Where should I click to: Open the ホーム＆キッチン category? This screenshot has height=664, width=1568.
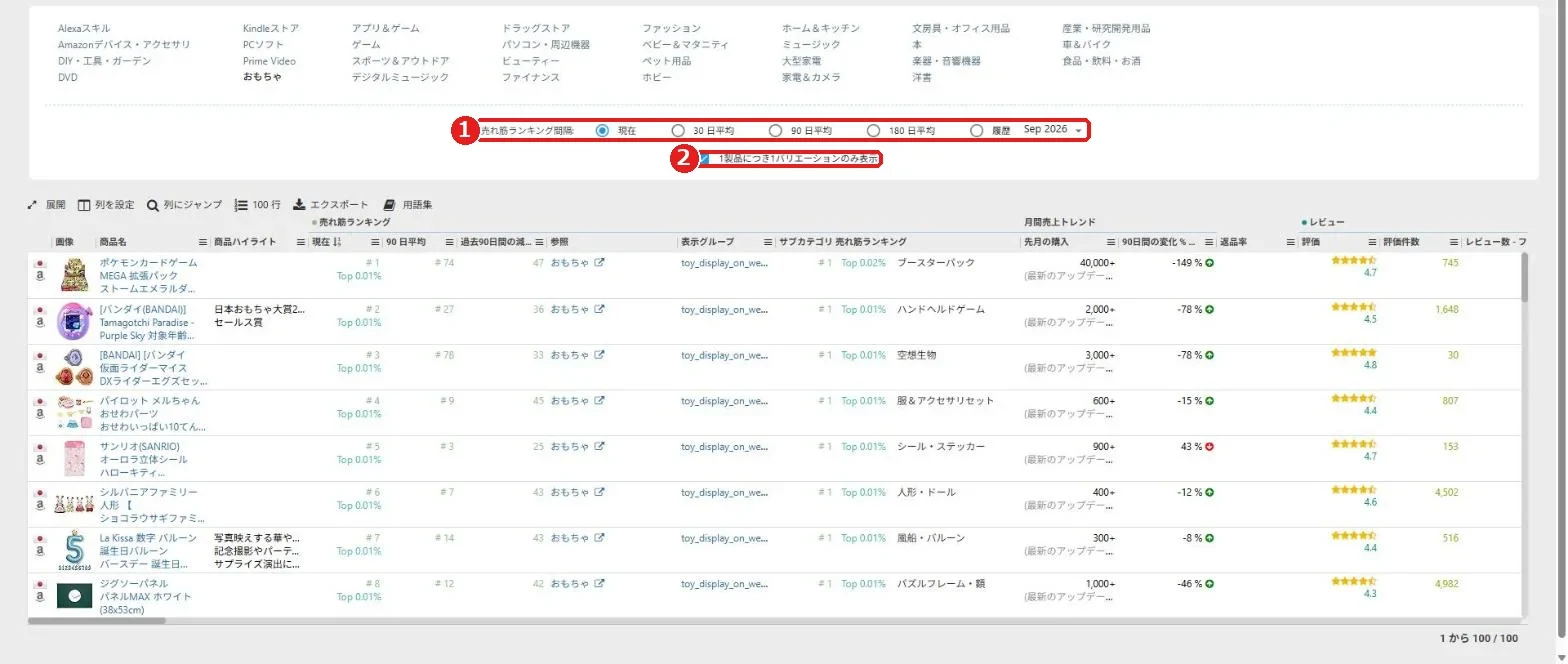(821, 29)
